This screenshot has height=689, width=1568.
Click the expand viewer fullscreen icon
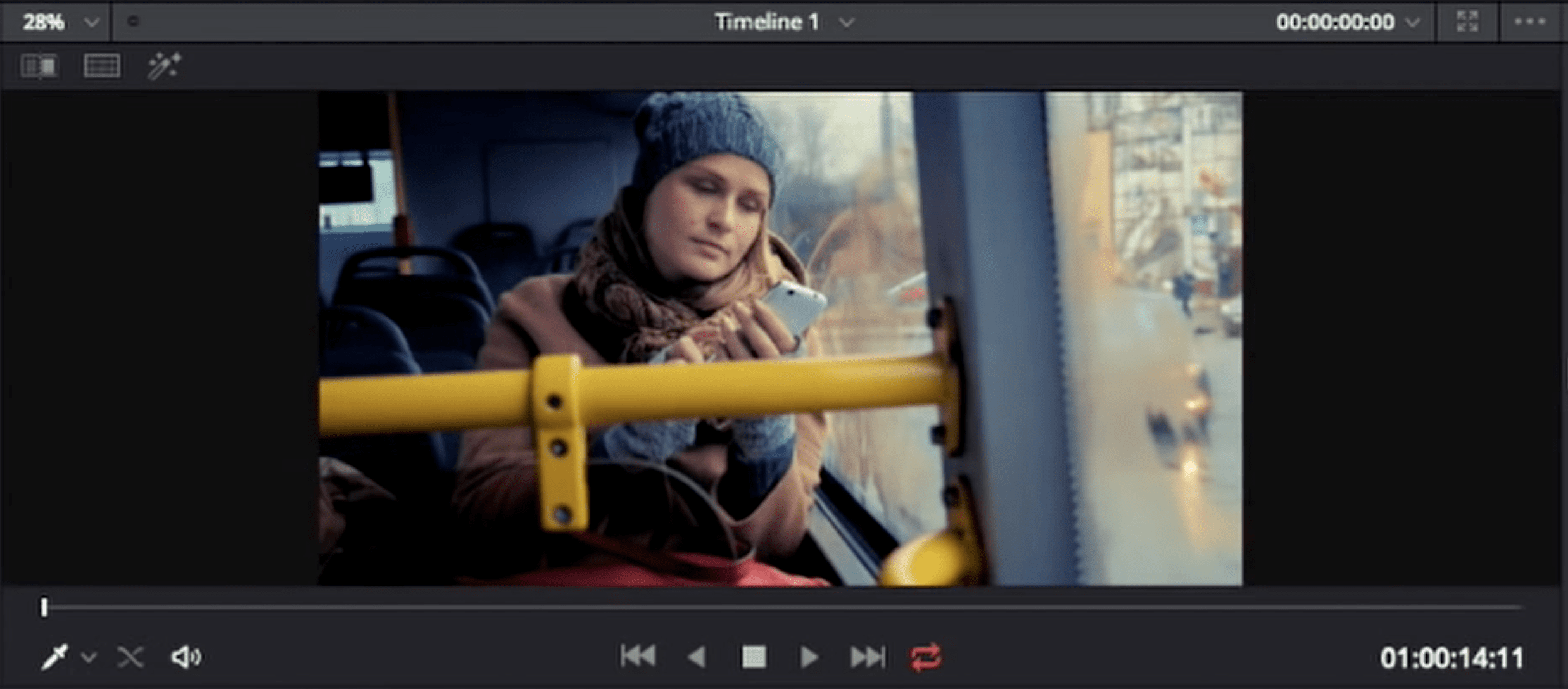(x=1467, y=22)
